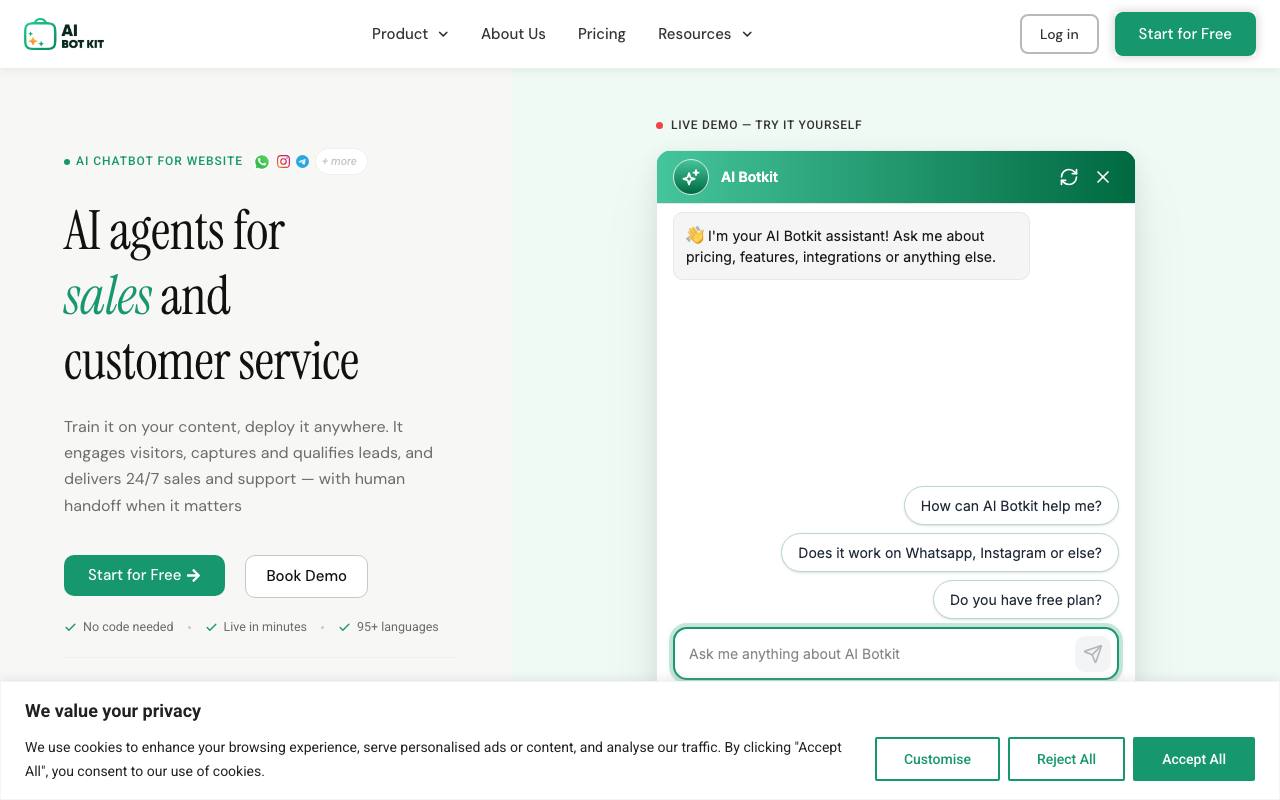Click the WhatsApp channel icon
The image size is (1280, 800).
tap(262, 161)
